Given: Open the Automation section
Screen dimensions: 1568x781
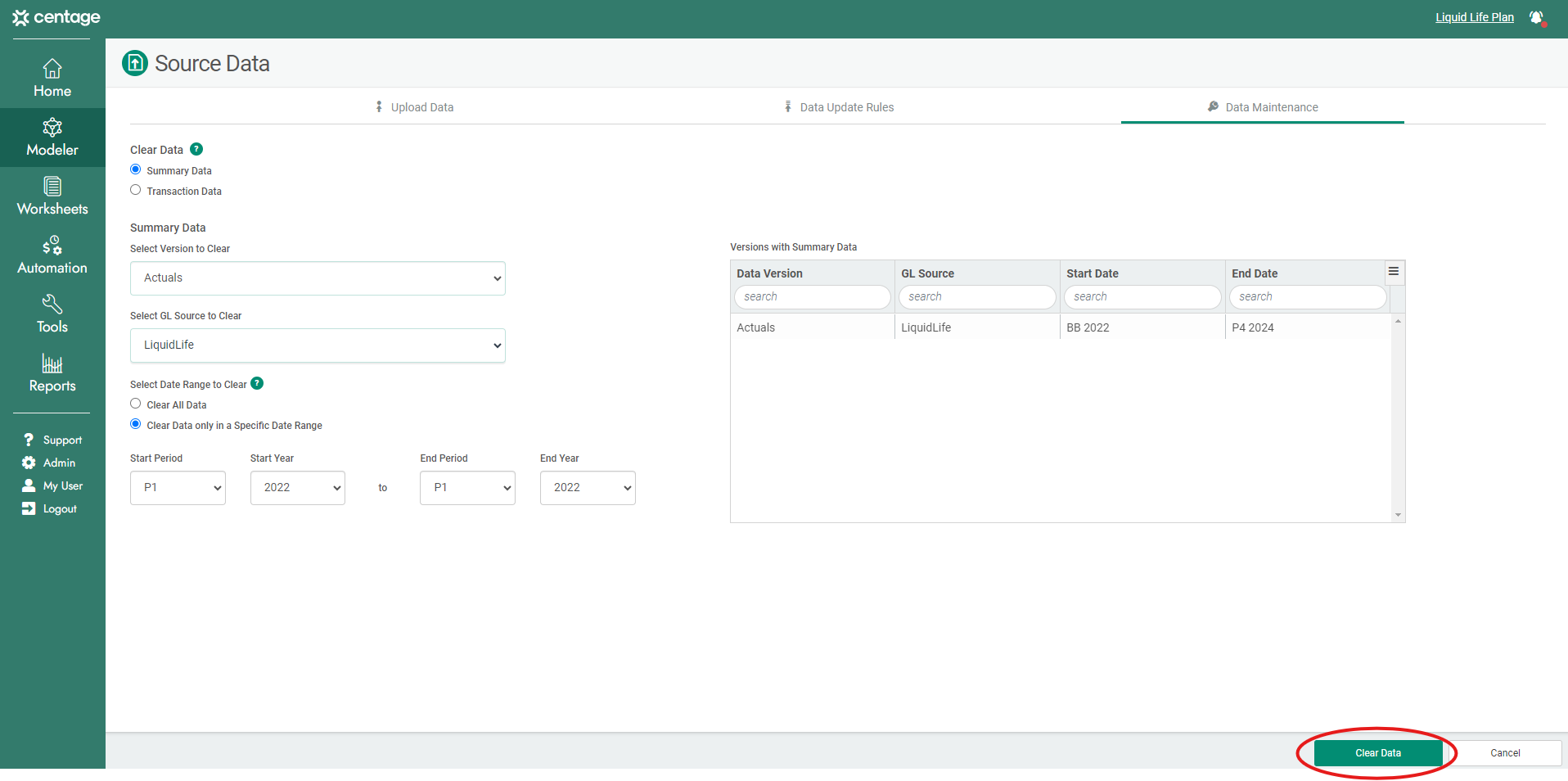Looking at the screenshot, I should coord(52,255).
